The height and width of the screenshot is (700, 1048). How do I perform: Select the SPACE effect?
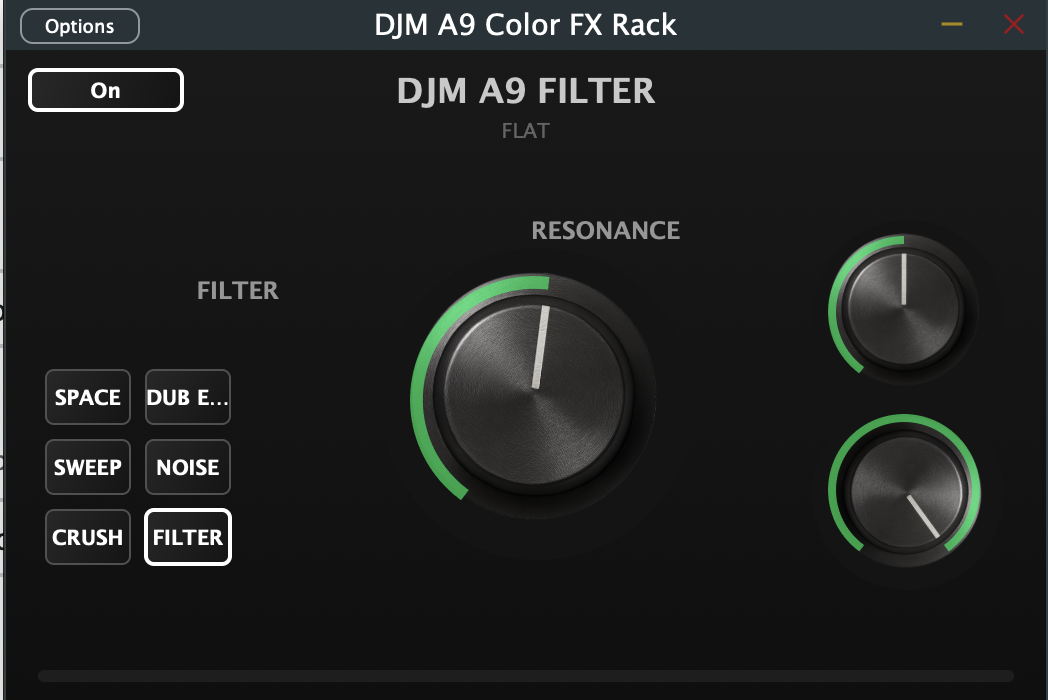click(88, 397)
